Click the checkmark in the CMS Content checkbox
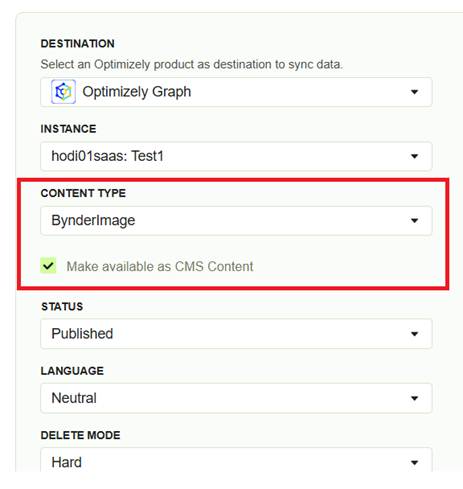Image resolution: width=463 pixels, height=489 pixels. pos(48,266)
